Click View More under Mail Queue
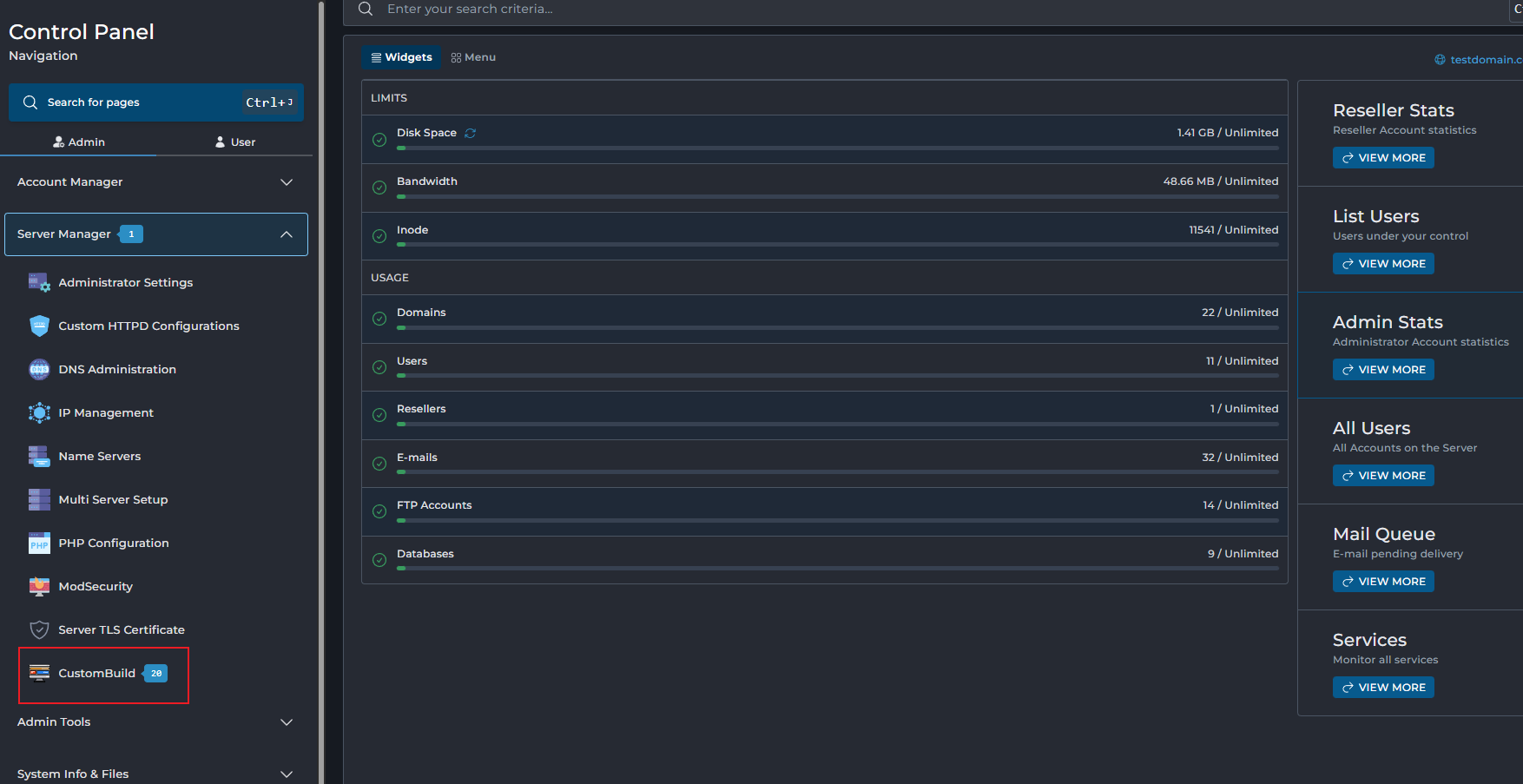 1382,582
